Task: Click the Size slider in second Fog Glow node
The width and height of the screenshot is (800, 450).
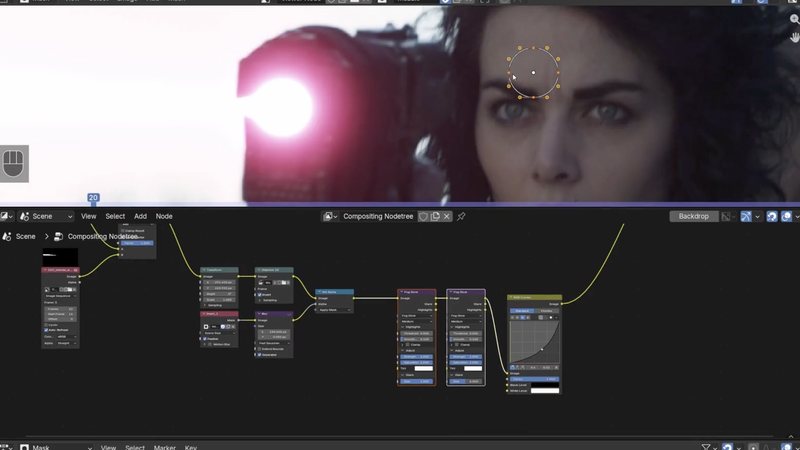Action: [465, 381]
